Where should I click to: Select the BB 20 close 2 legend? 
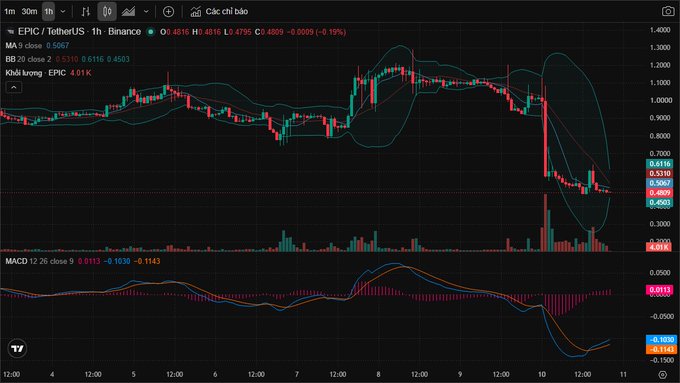click(67, 59)
